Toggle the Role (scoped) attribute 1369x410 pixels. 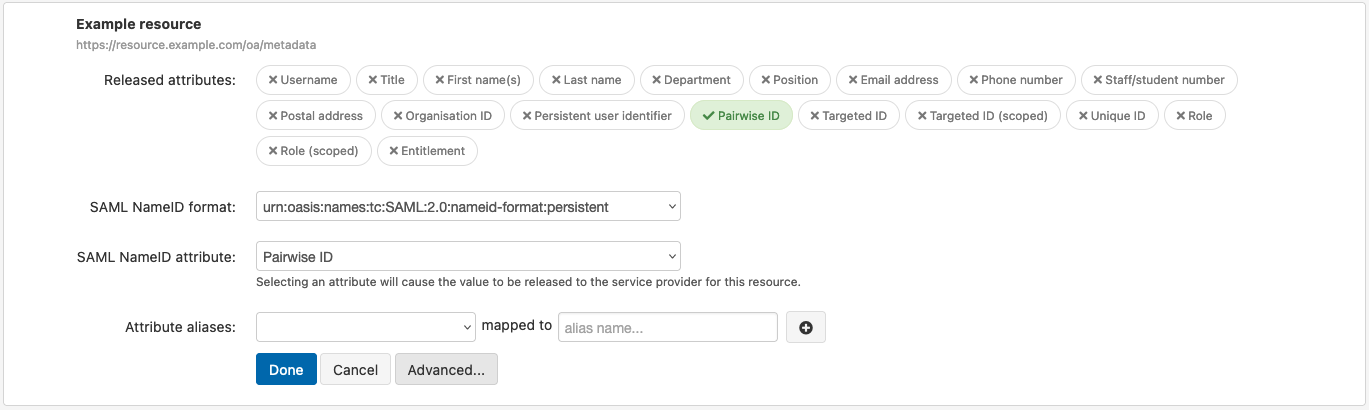tap(314, 151)
